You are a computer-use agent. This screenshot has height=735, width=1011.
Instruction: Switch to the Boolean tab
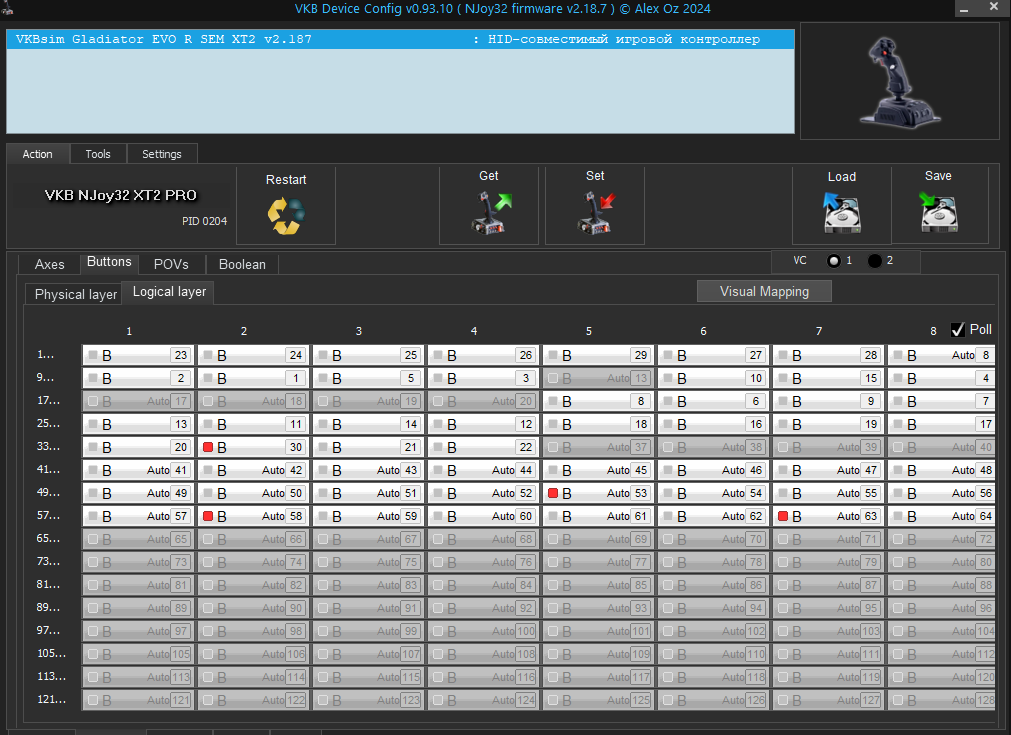(x=242, y=264)
